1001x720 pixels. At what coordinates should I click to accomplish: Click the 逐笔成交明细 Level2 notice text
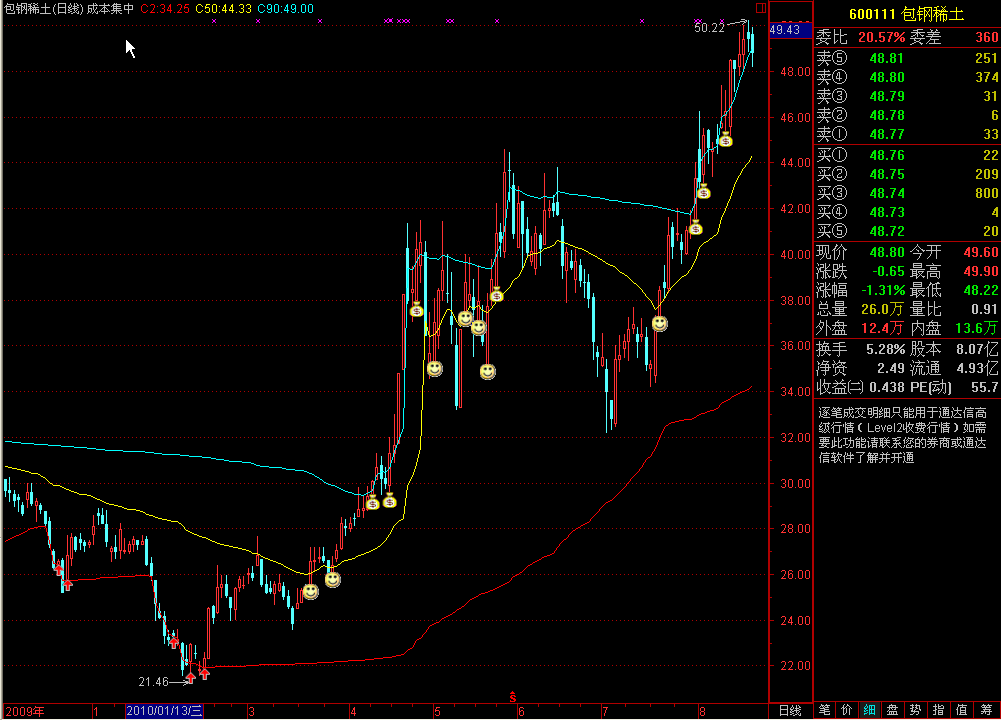coord(902,435)
